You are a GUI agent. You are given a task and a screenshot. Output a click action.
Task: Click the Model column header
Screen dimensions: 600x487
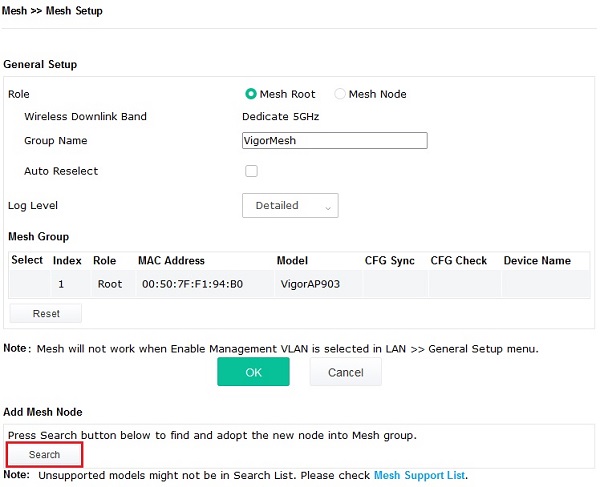(x=292, y=261)
